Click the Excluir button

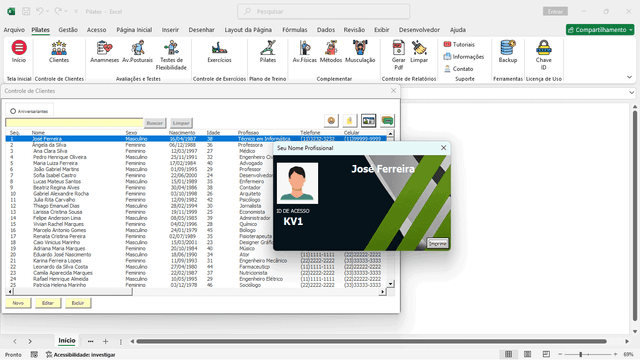(x=78, y=303)
